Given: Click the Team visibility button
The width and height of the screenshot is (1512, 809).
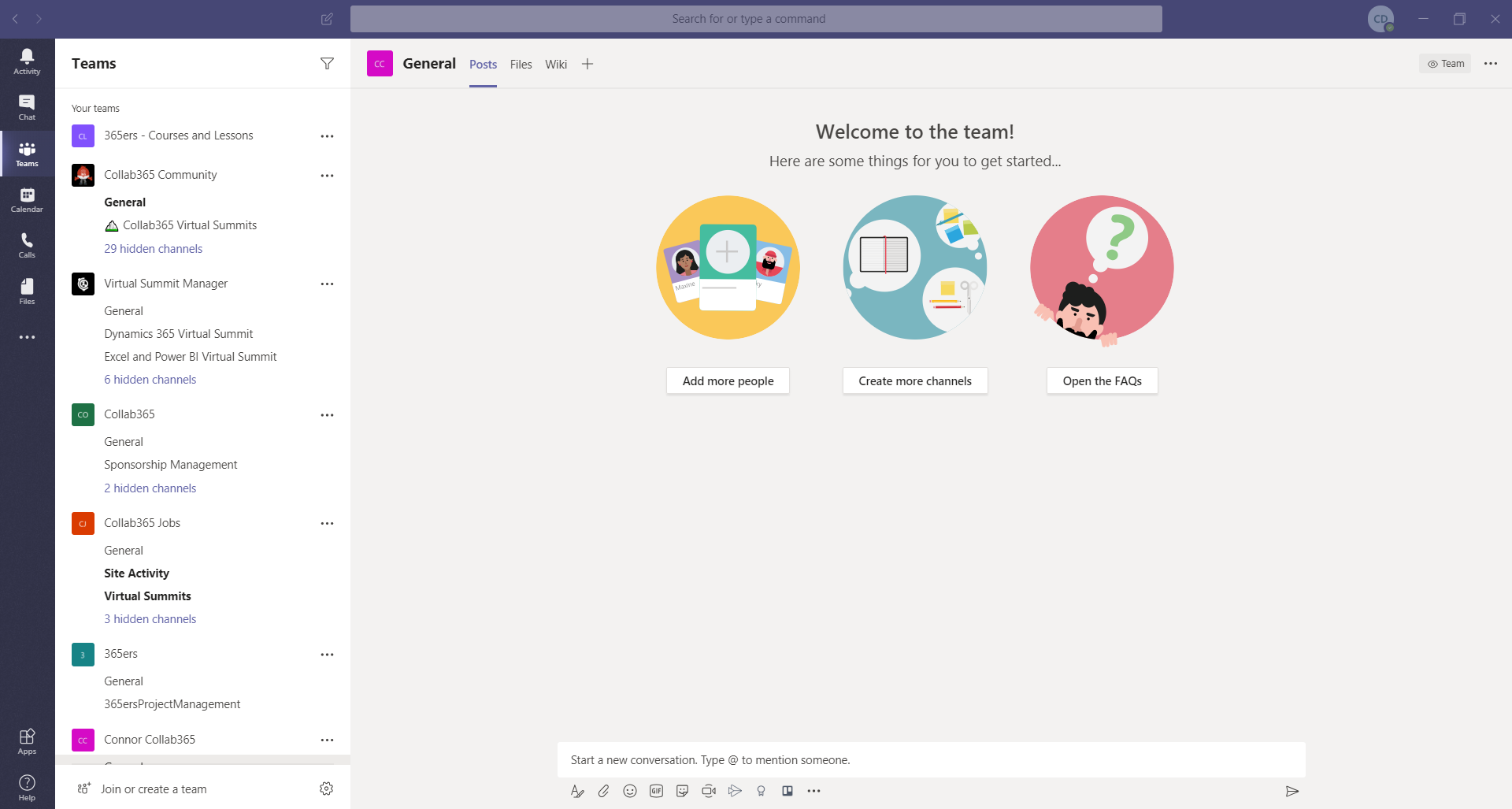Looking at the screenshot, I should 1445,64.
